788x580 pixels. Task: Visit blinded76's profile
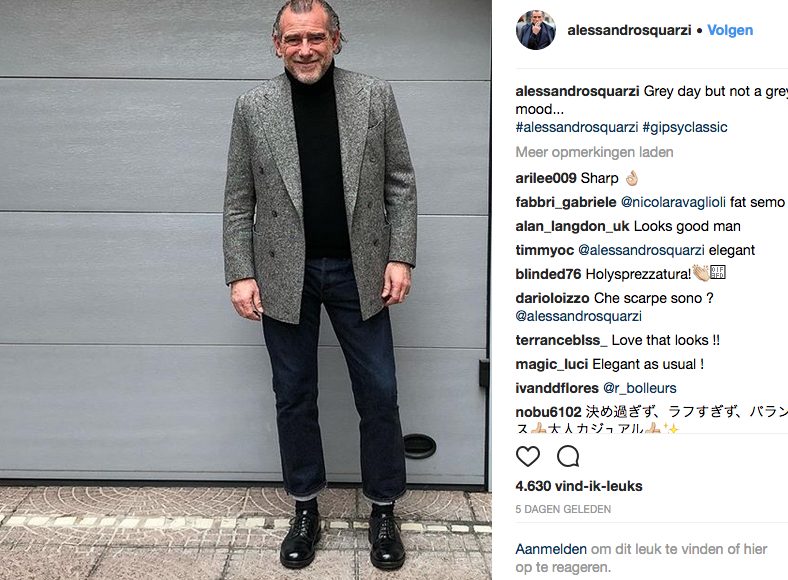tap(548, 274)
